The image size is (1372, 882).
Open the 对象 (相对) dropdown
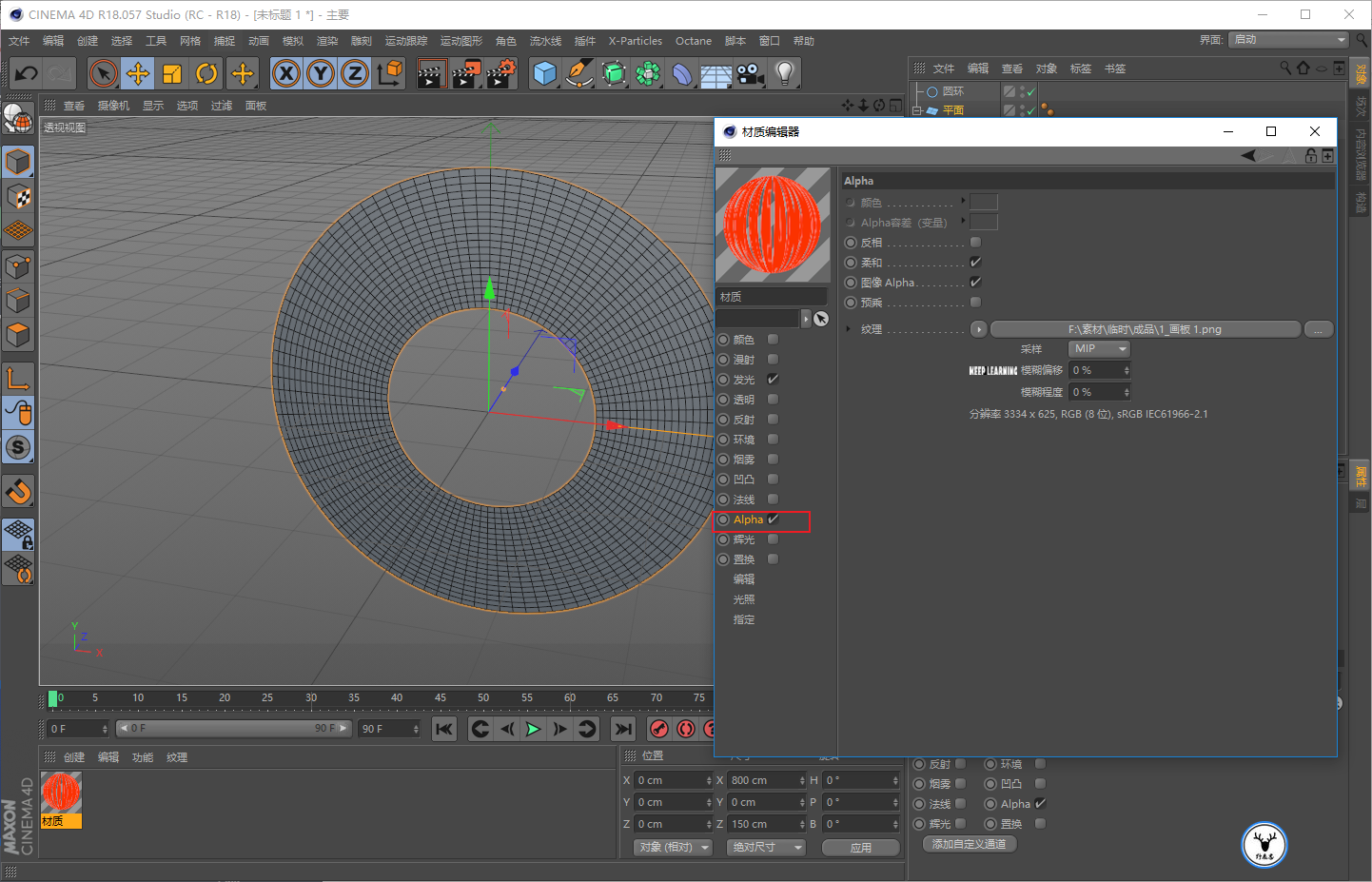coord(673,847)
